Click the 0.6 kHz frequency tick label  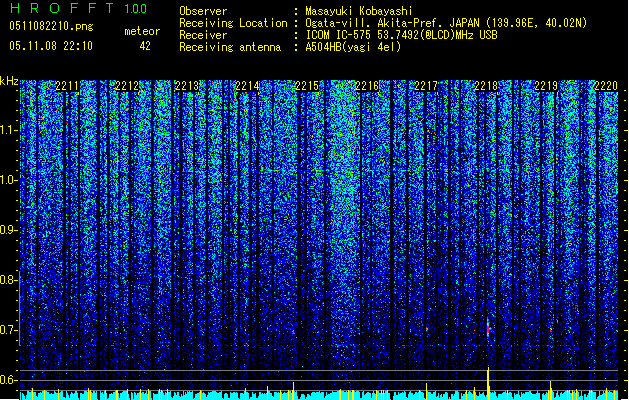(9, 380)
